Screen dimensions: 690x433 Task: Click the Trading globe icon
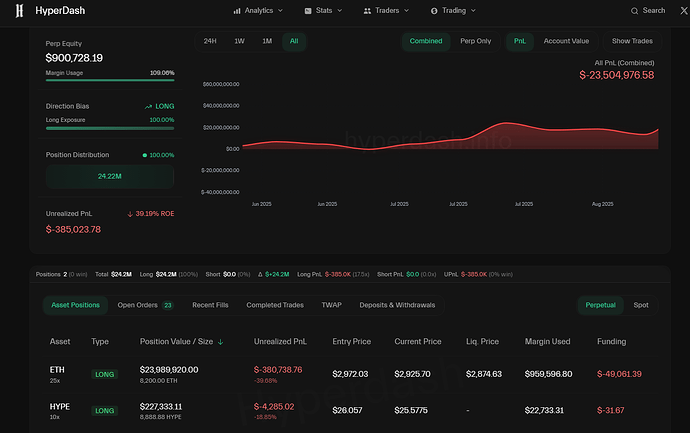434,11
